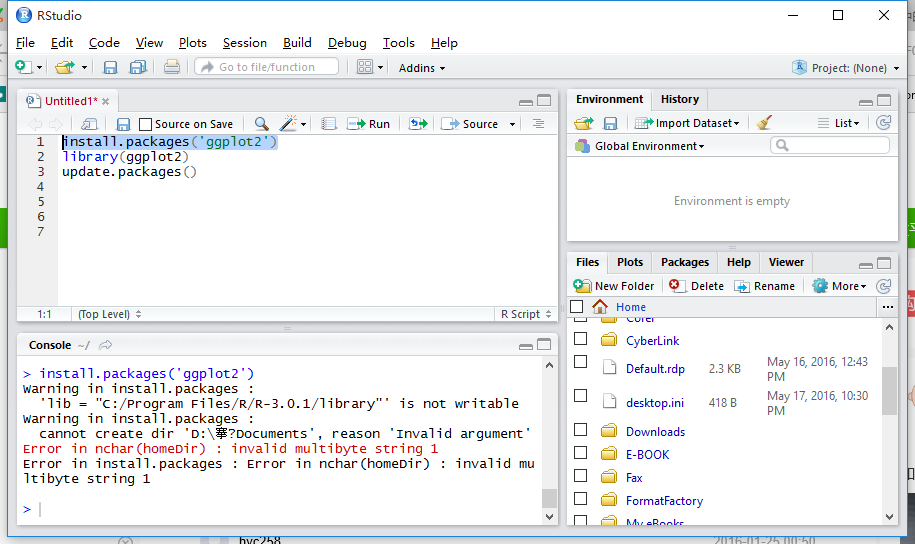Screen dimensions: 915x544
Task: Click the broom to clear the environment
Action: tap(765, 123)
